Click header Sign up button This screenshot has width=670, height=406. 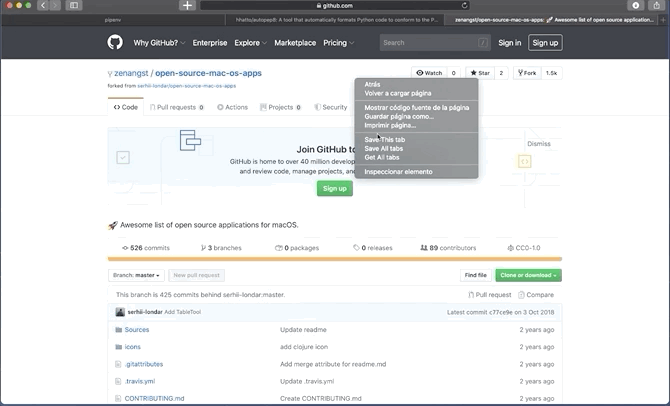point(545,43)
